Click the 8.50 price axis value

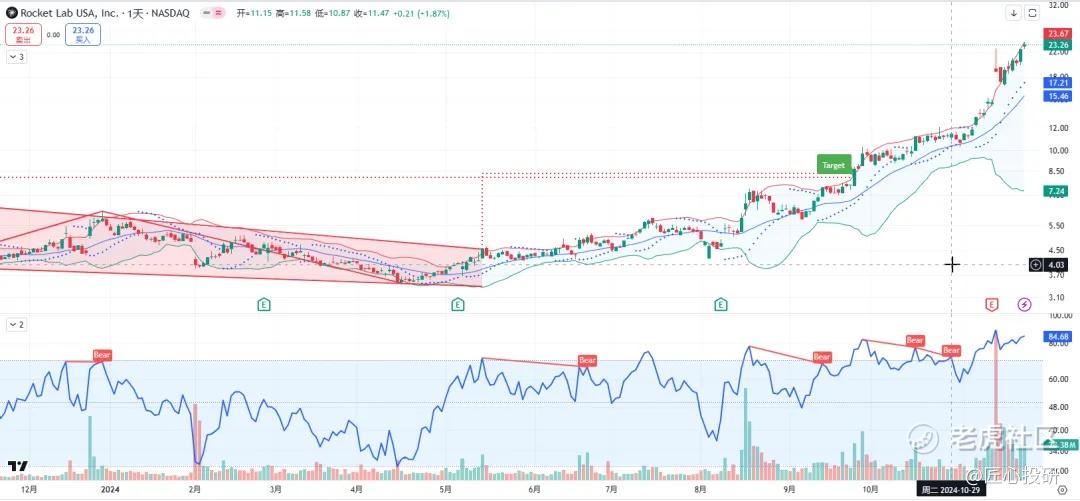pos(1056,172)
